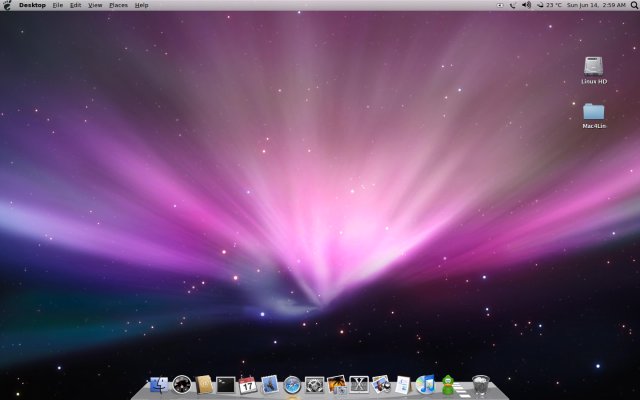Click the X11 icon in the dock
The image size is (640, 400).
(359, 384)
